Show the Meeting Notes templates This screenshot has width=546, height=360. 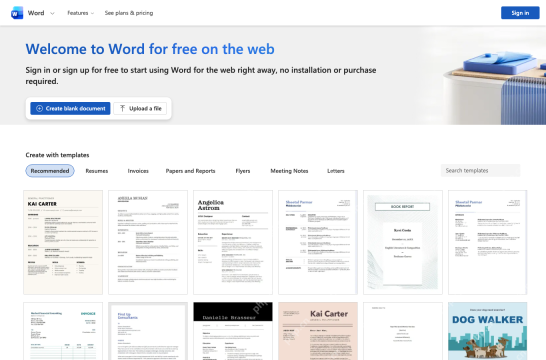pyautogui.click(x=289, y=171)
